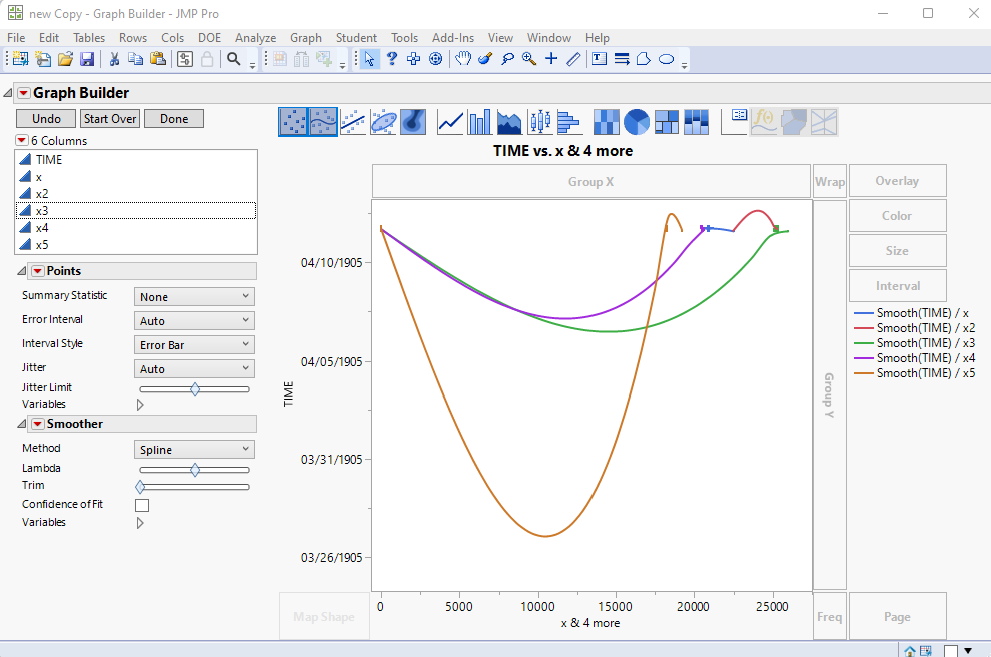This screenshot has width=991, height=657.
Task: Expand Variables under Points
Action: click(140, 404)
